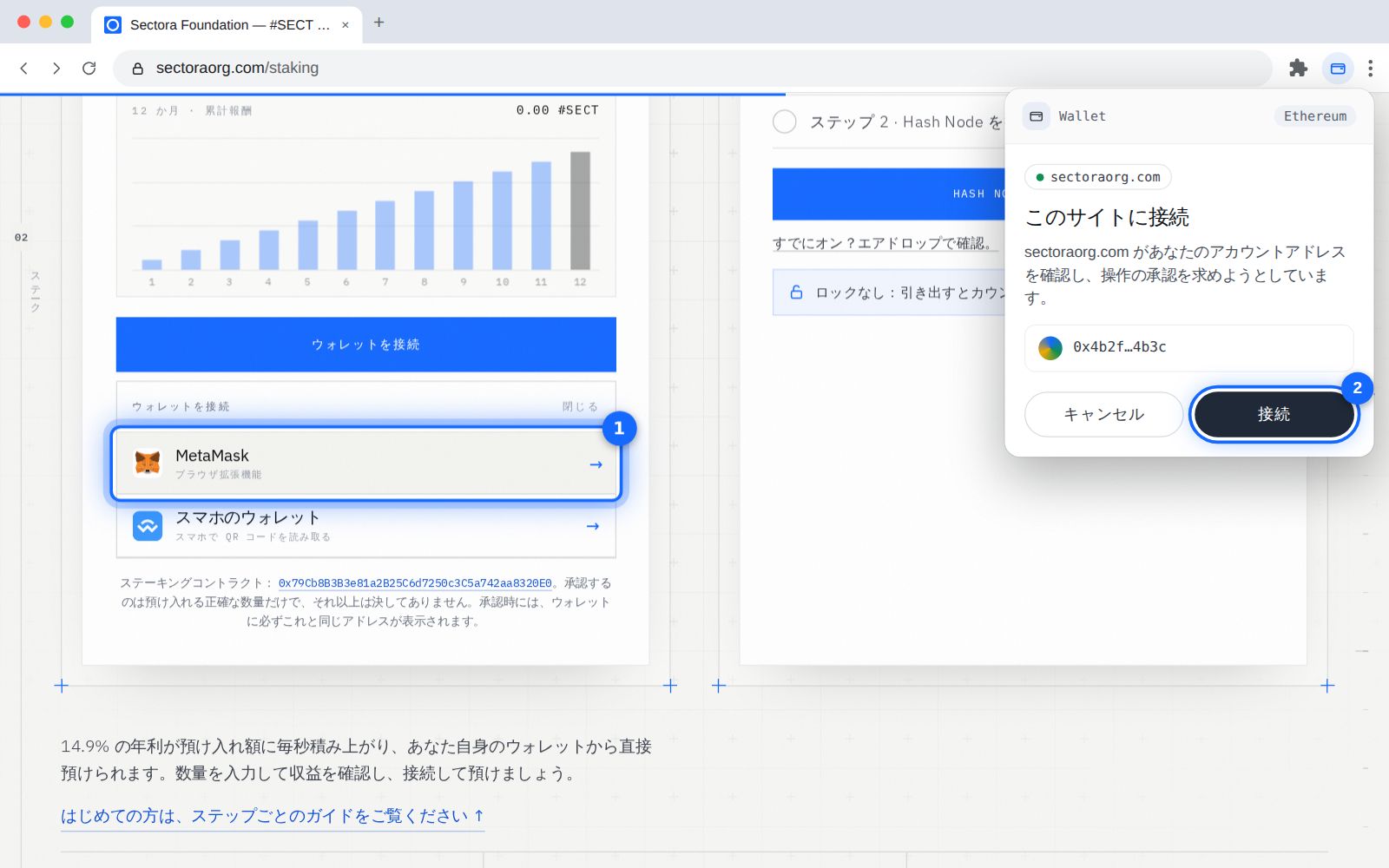Click the MetaMask fox icon
The height and width of the screenshot is (868, 1389).
coord(148,464)
